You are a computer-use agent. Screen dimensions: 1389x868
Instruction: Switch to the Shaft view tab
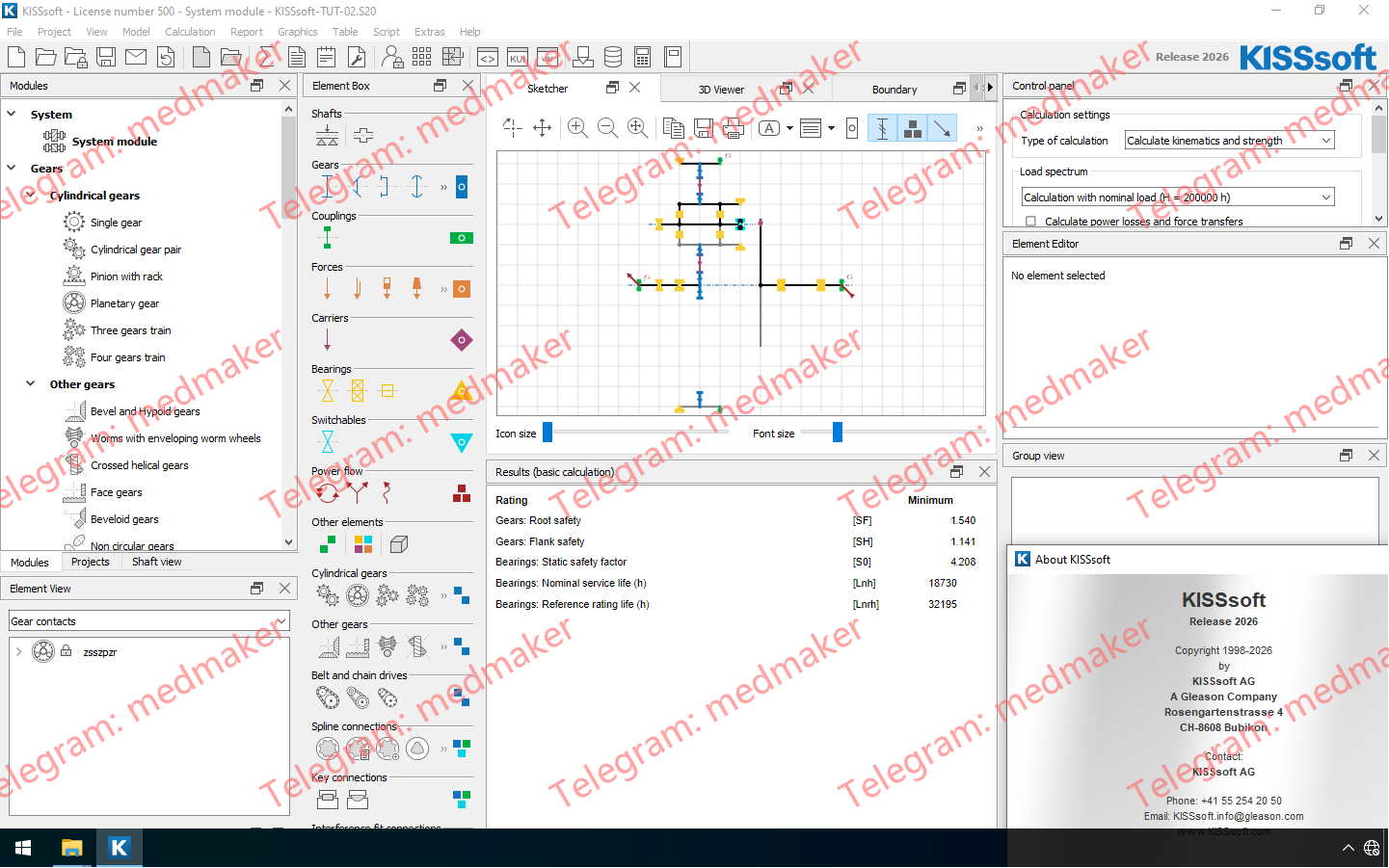155,562
